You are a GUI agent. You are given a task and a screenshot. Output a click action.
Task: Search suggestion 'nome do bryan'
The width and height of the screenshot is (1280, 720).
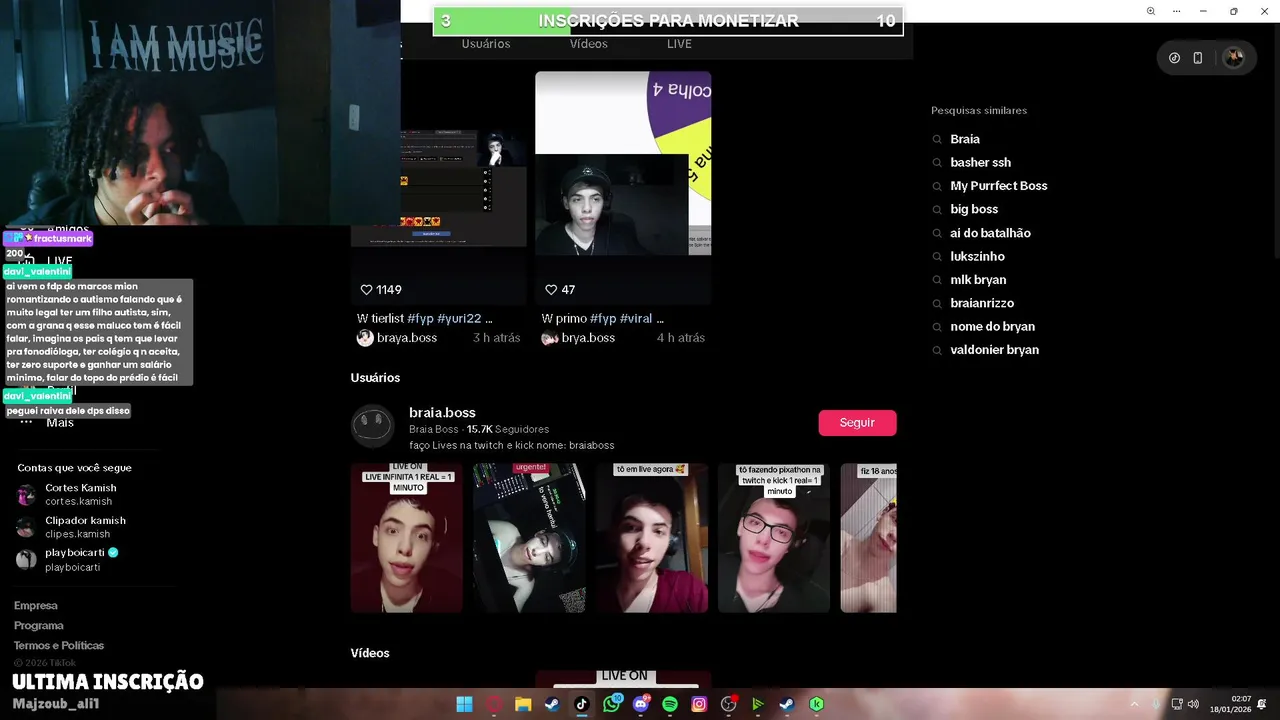992,327
